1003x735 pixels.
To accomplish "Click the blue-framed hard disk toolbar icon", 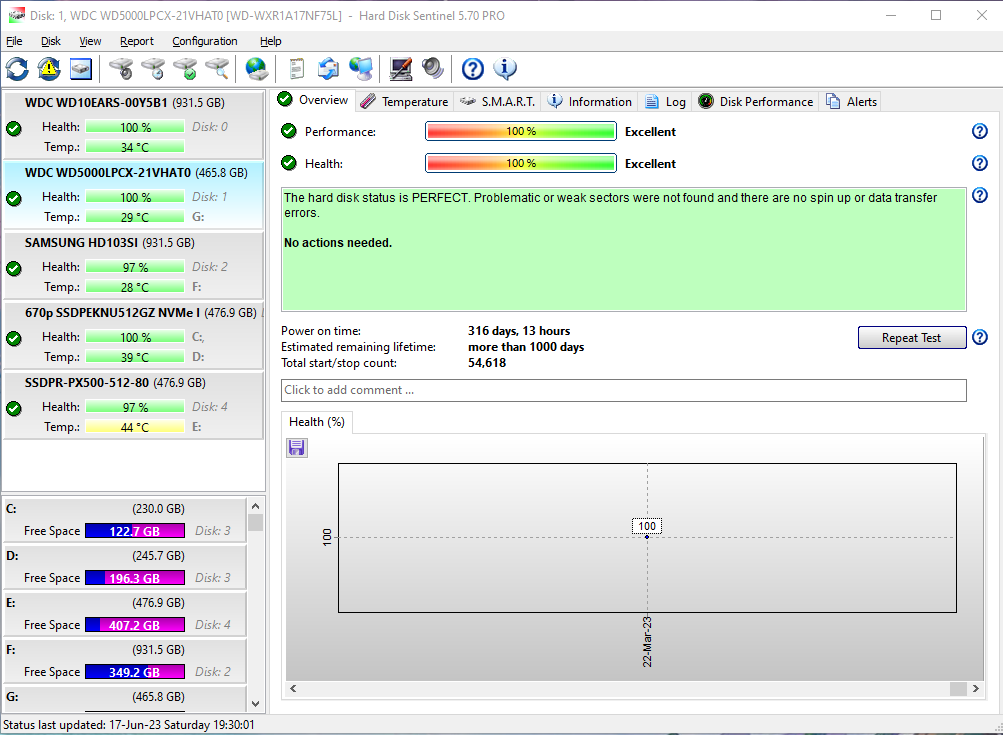I will [x=81, y=68].
